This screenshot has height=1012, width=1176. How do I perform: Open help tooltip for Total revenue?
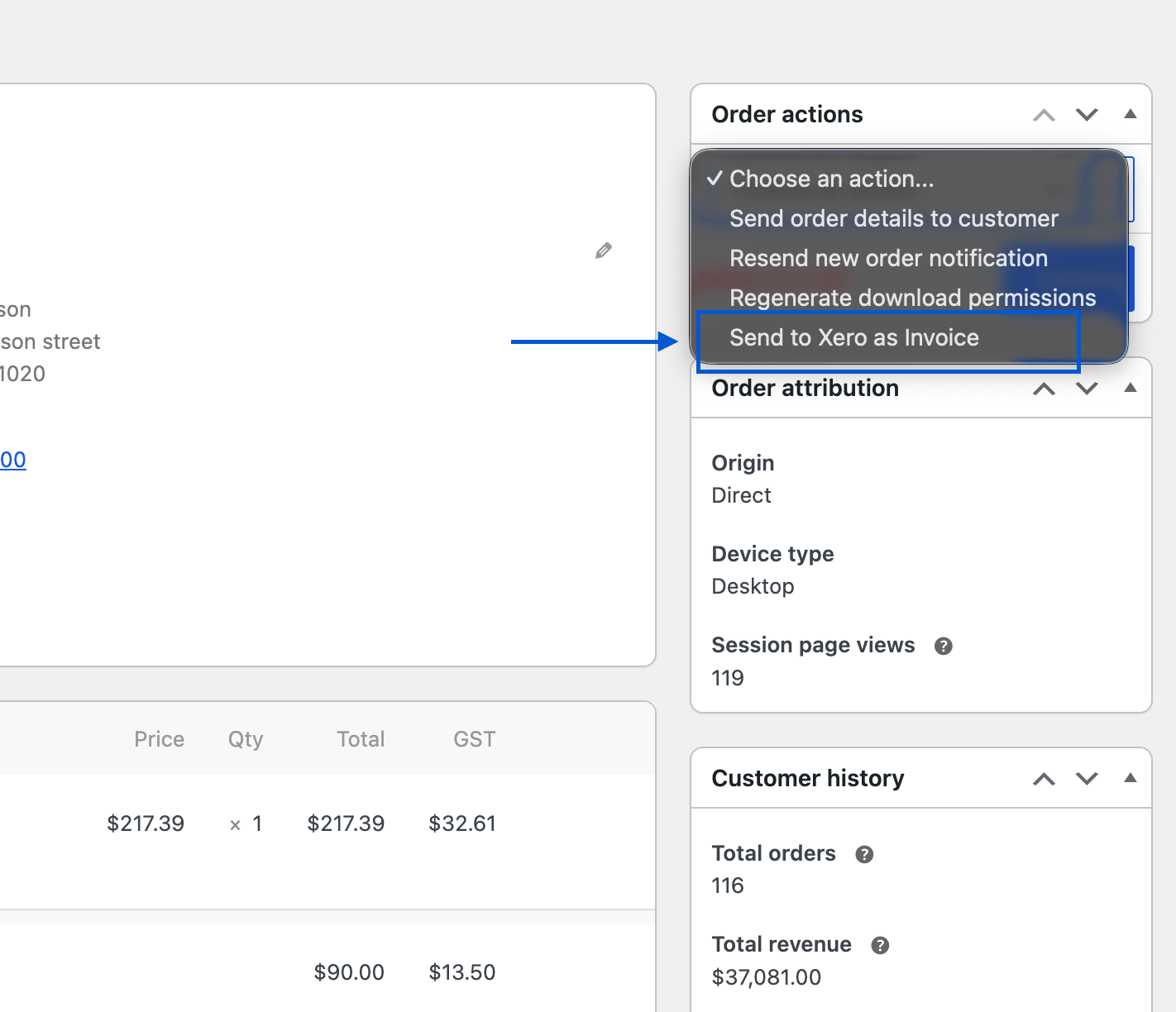point(880,946)
